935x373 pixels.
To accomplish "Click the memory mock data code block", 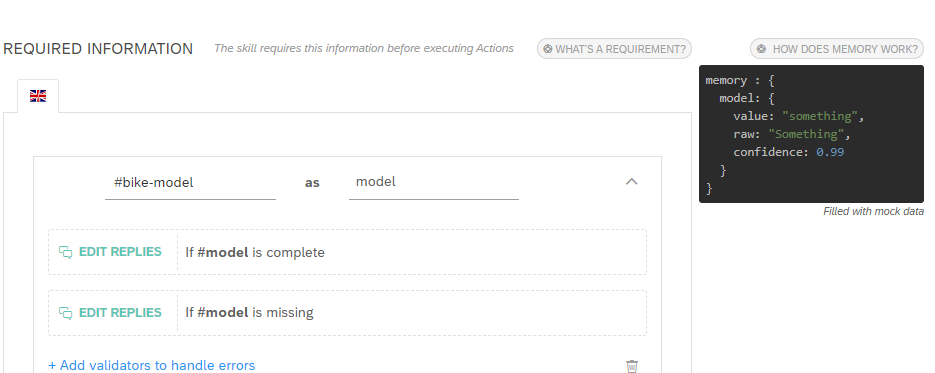I will (x=811, y=134).
